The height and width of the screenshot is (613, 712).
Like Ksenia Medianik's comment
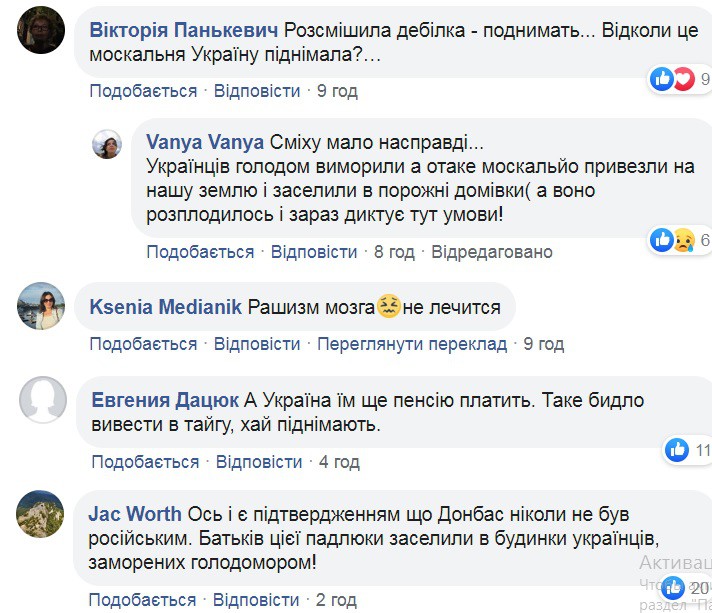click(143, 344)
